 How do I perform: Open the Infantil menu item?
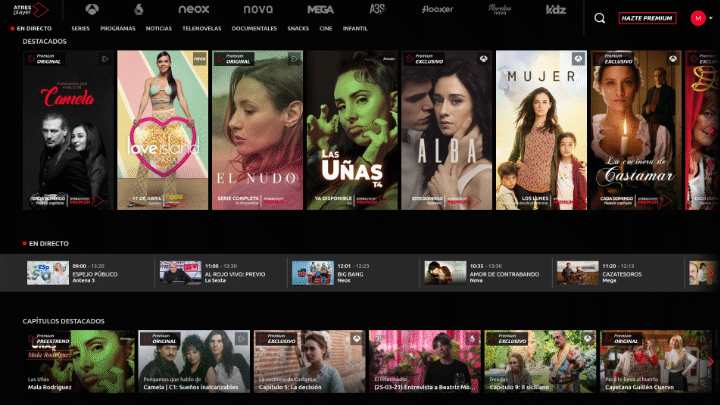355,28
